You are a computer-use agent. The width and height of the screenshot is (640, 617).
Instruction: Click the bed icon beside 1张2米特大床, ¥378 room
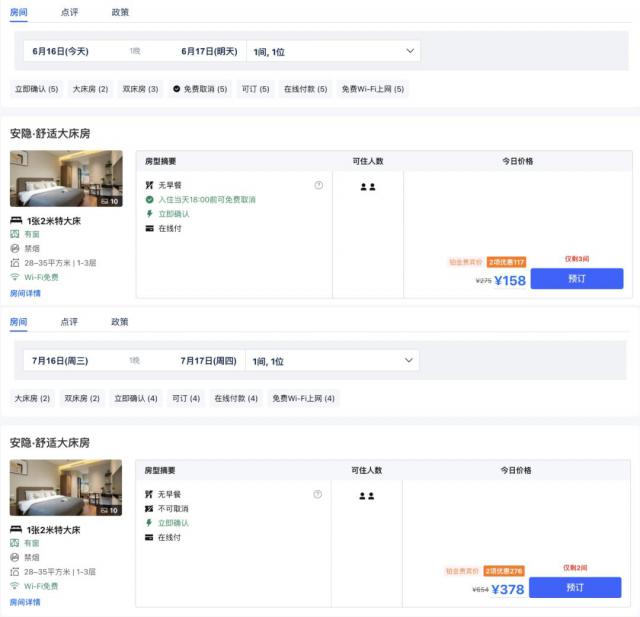[16, 530]
